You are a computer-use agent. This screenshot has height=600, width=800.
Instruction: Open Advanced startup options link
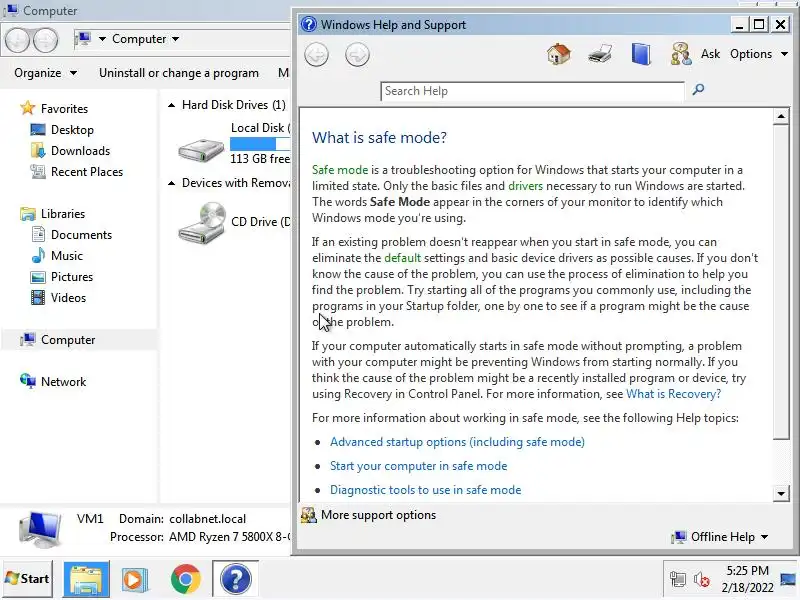click(457, 442)
